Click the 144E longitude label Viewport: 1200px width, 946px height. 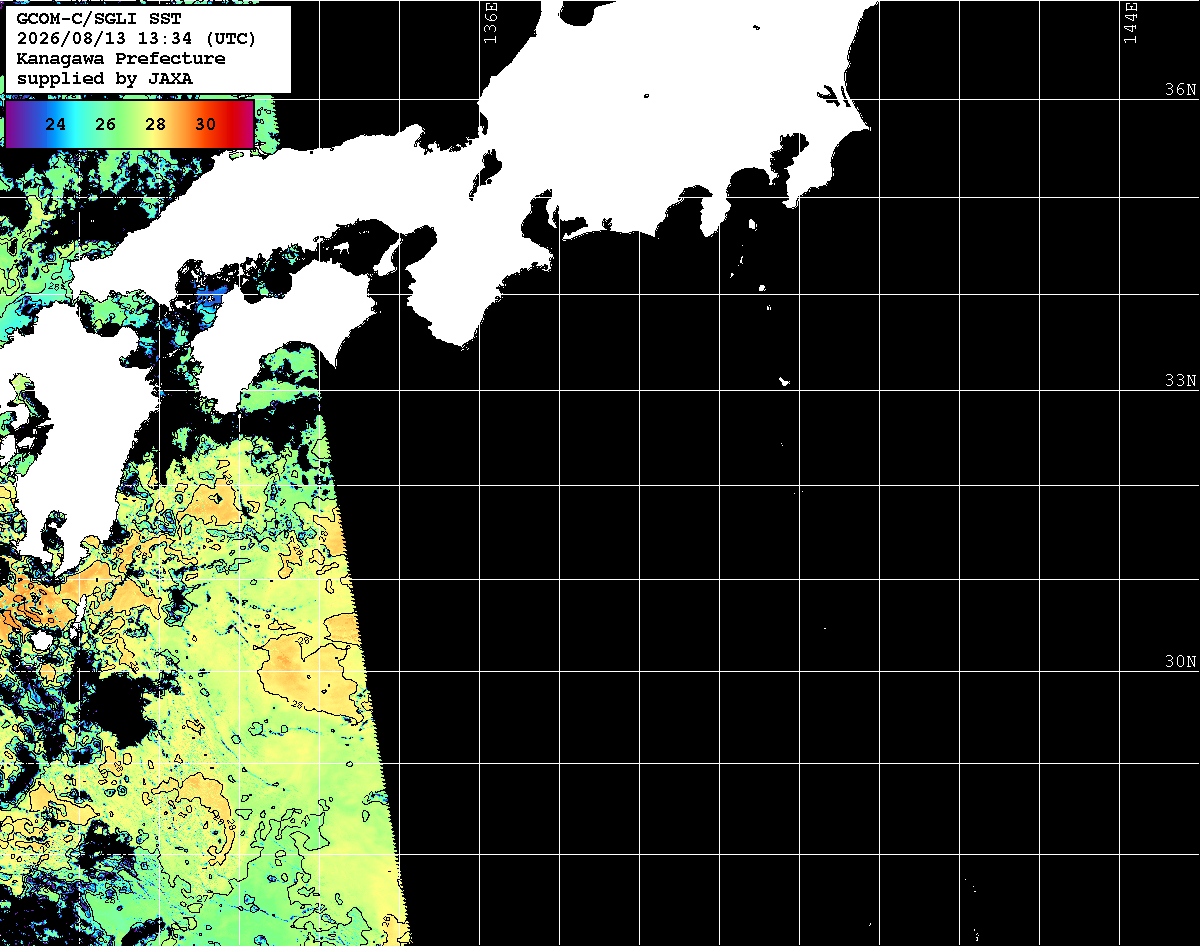click(1130, 22)
